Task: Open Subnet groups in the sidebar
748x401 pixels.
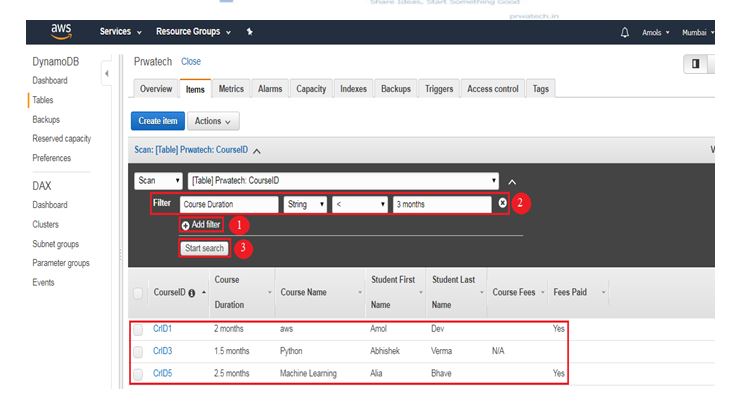Action: [55, 244]
